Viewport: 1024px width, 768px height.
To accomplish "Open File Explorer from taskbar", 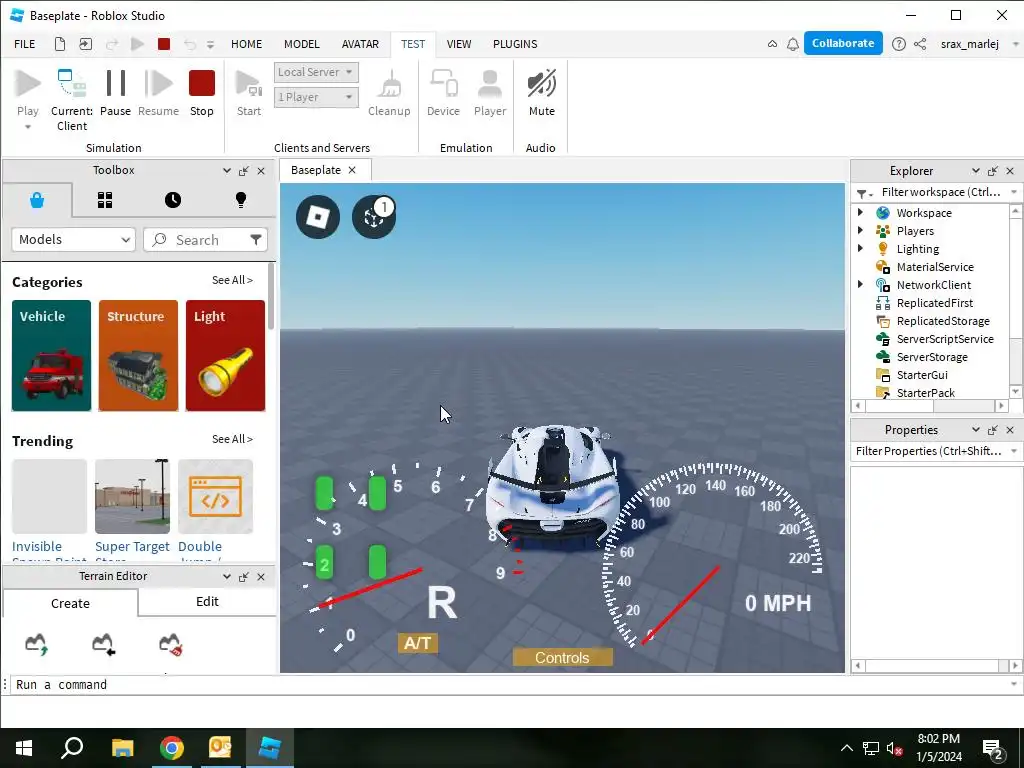I will coord(122,748).
